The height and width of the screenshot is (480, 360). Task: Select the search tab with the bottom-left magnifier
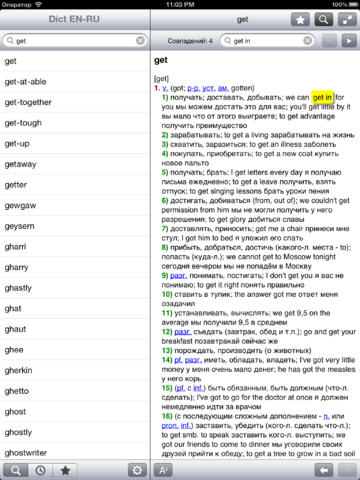pyautogui.click(x=15, y=470)
